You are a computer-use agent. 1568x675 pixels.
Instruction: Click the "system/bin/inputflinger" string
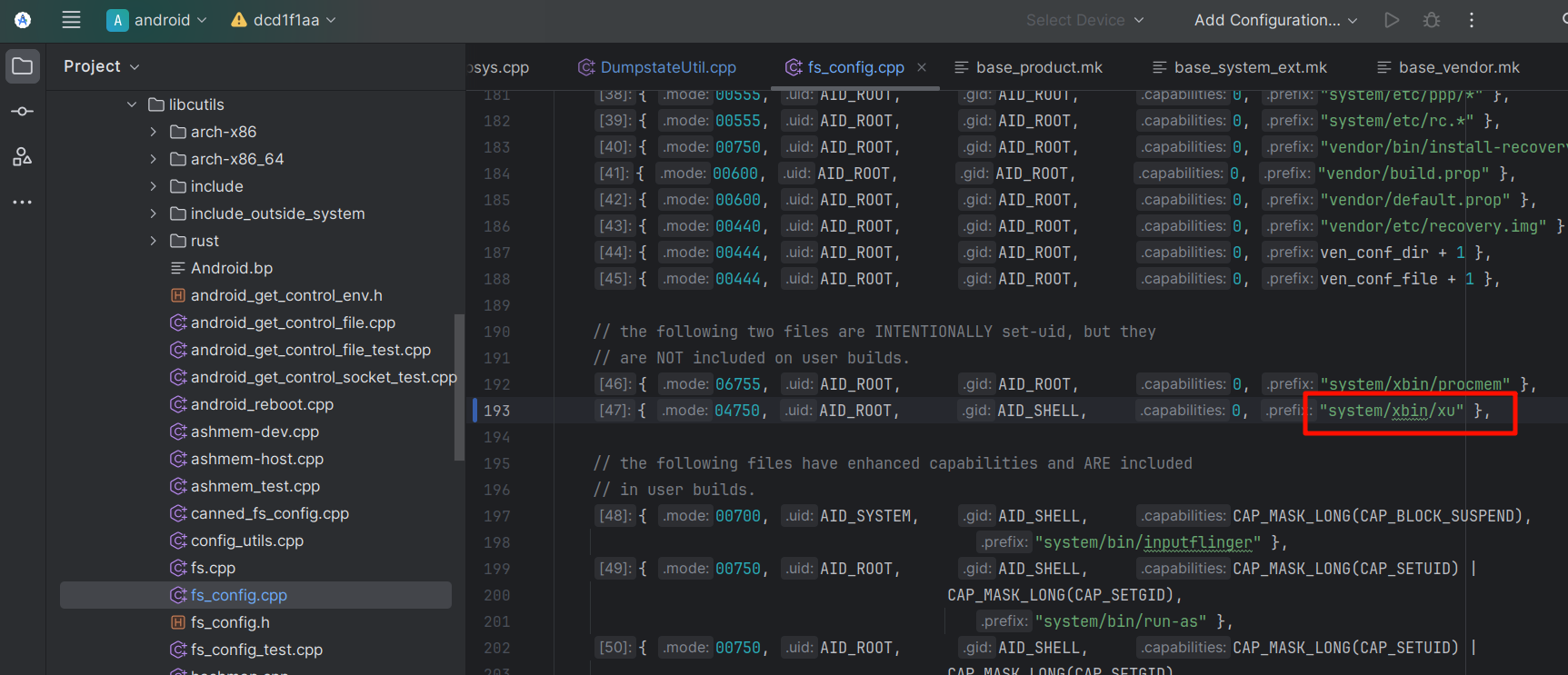[x=1148, y=542]
